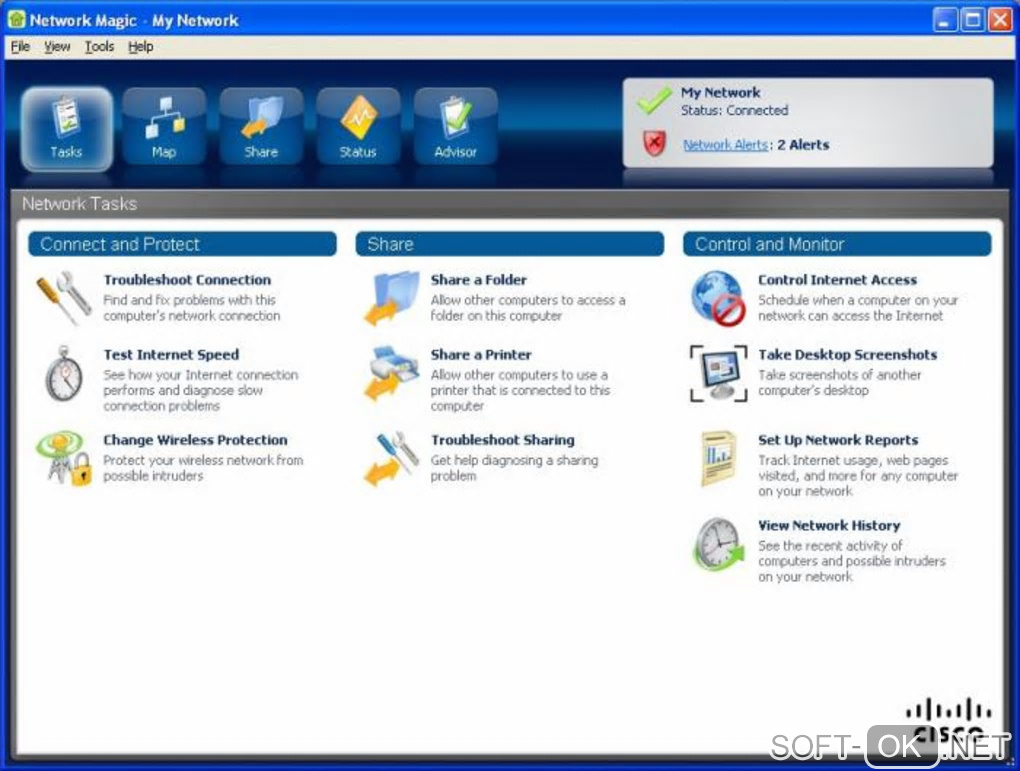Open Set Up Network Reports task
Viewport: 1020px width, 771px height.
(838, 440)
